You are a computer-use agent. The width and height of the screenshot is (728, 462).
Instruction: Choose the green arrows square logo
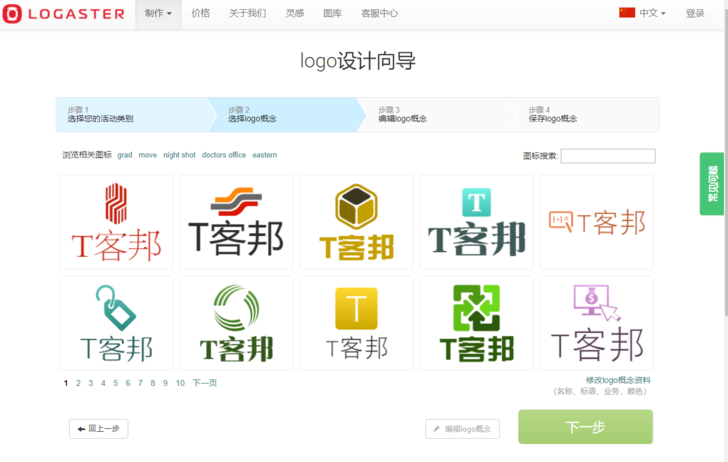click(x=476, y=324)
